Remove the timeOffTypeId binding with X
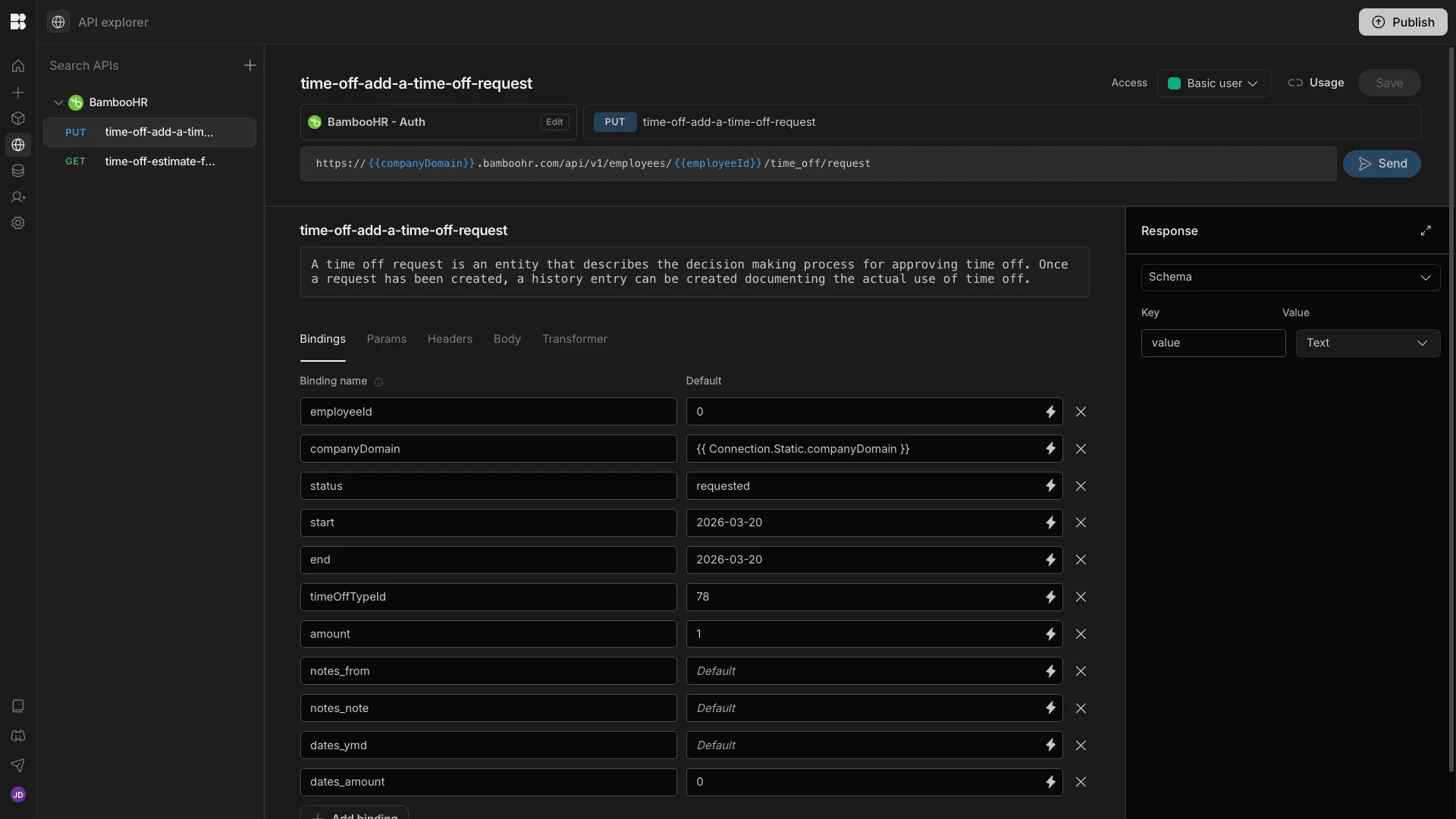Viewport: 1456px width, 819px height. (1081, 597)
